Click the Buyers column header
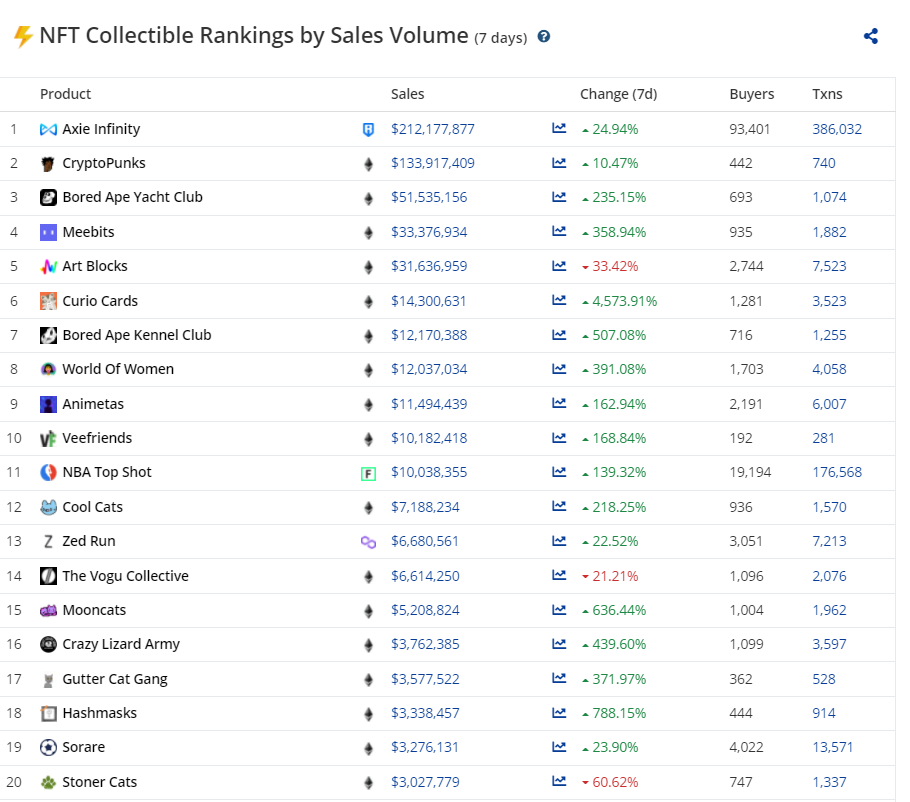 (x=752, y=94)
